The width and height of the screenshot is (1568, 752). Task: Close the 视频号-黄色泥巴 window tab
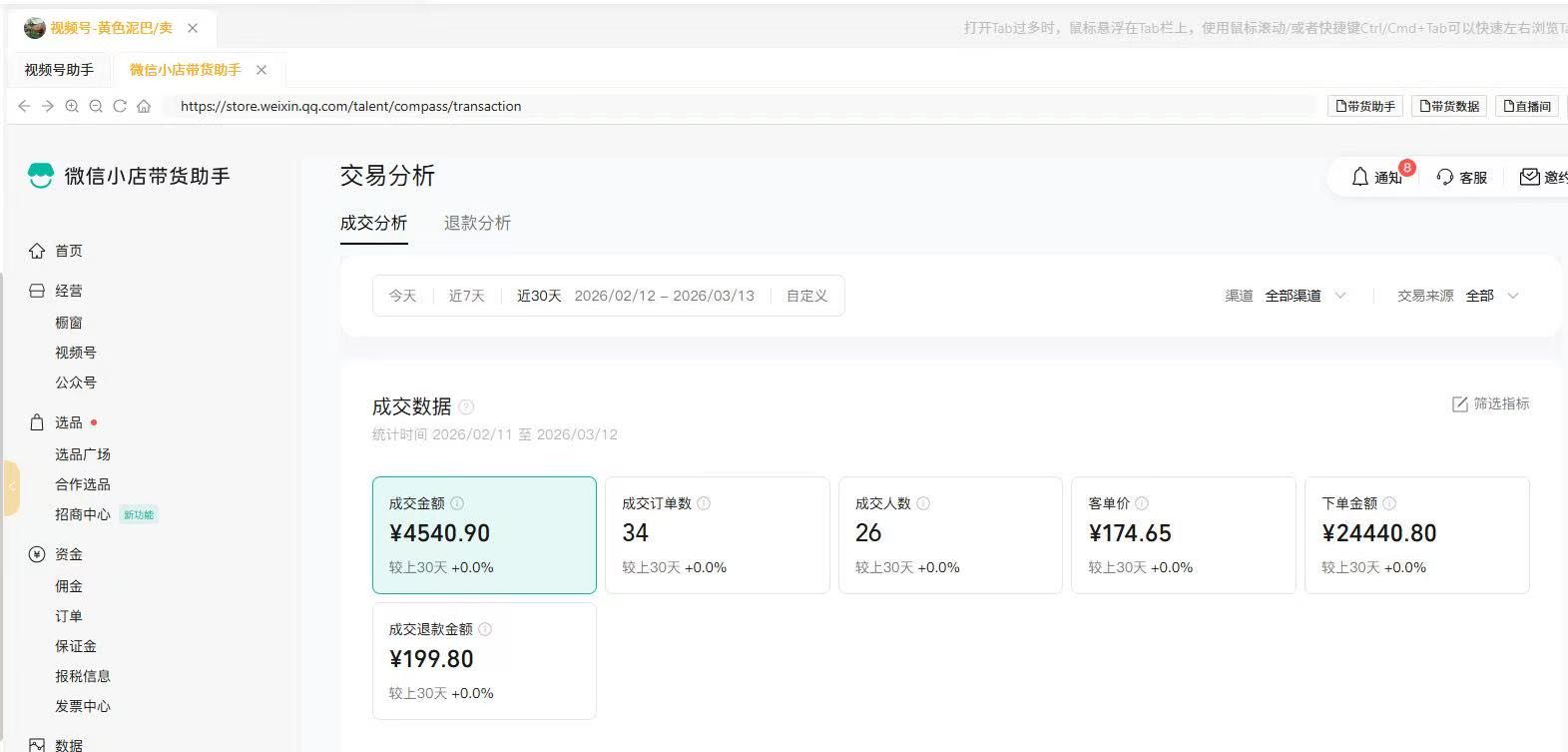click(x=193, y=28)
